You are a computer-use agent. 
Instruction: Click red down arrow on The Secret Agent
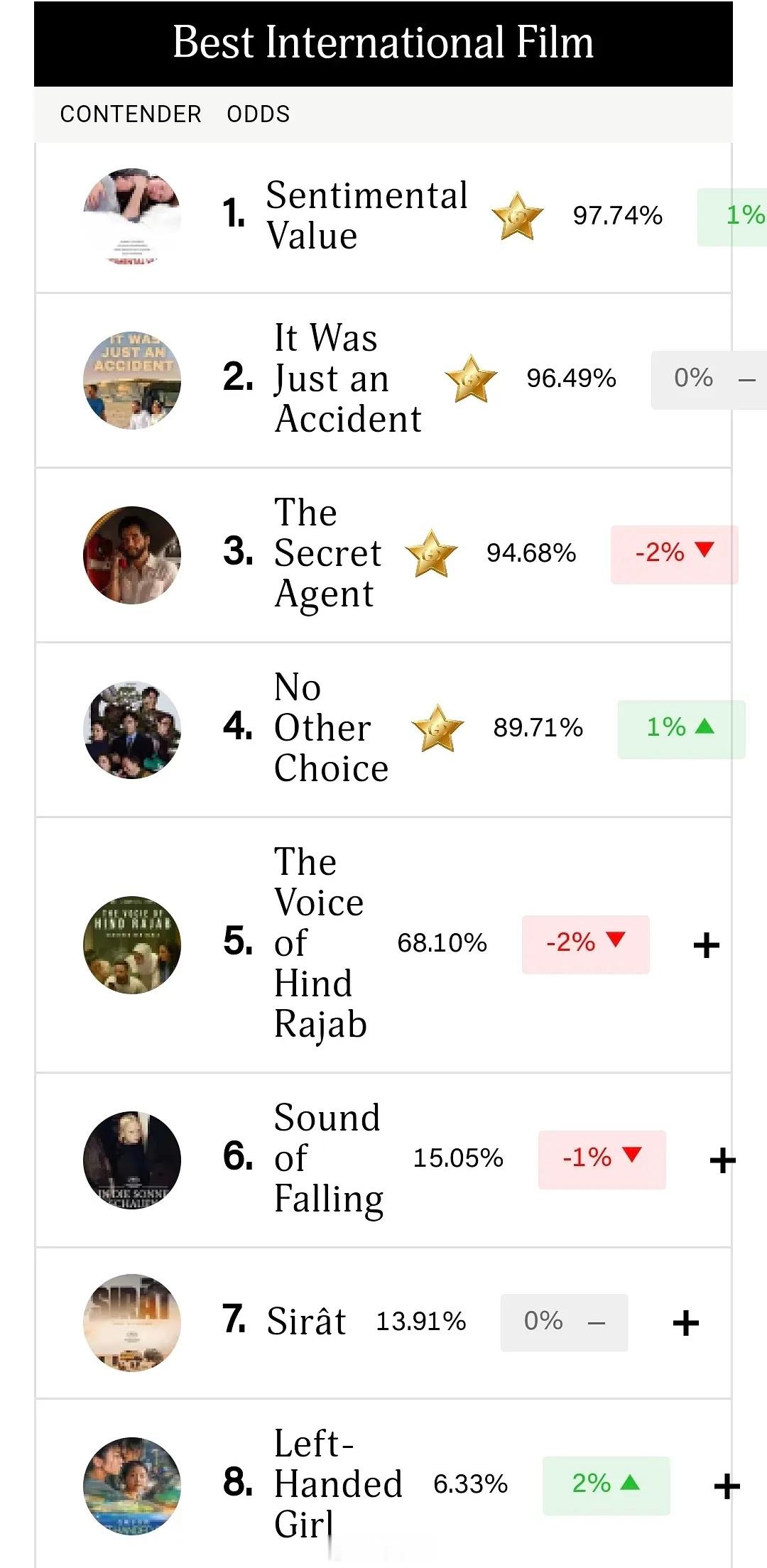point(705,550)
